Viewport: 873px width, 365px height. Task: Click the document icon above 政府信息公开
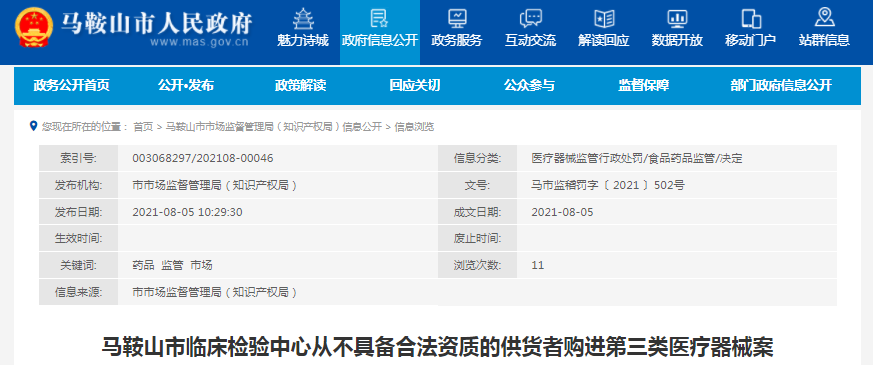coord(380,18)
